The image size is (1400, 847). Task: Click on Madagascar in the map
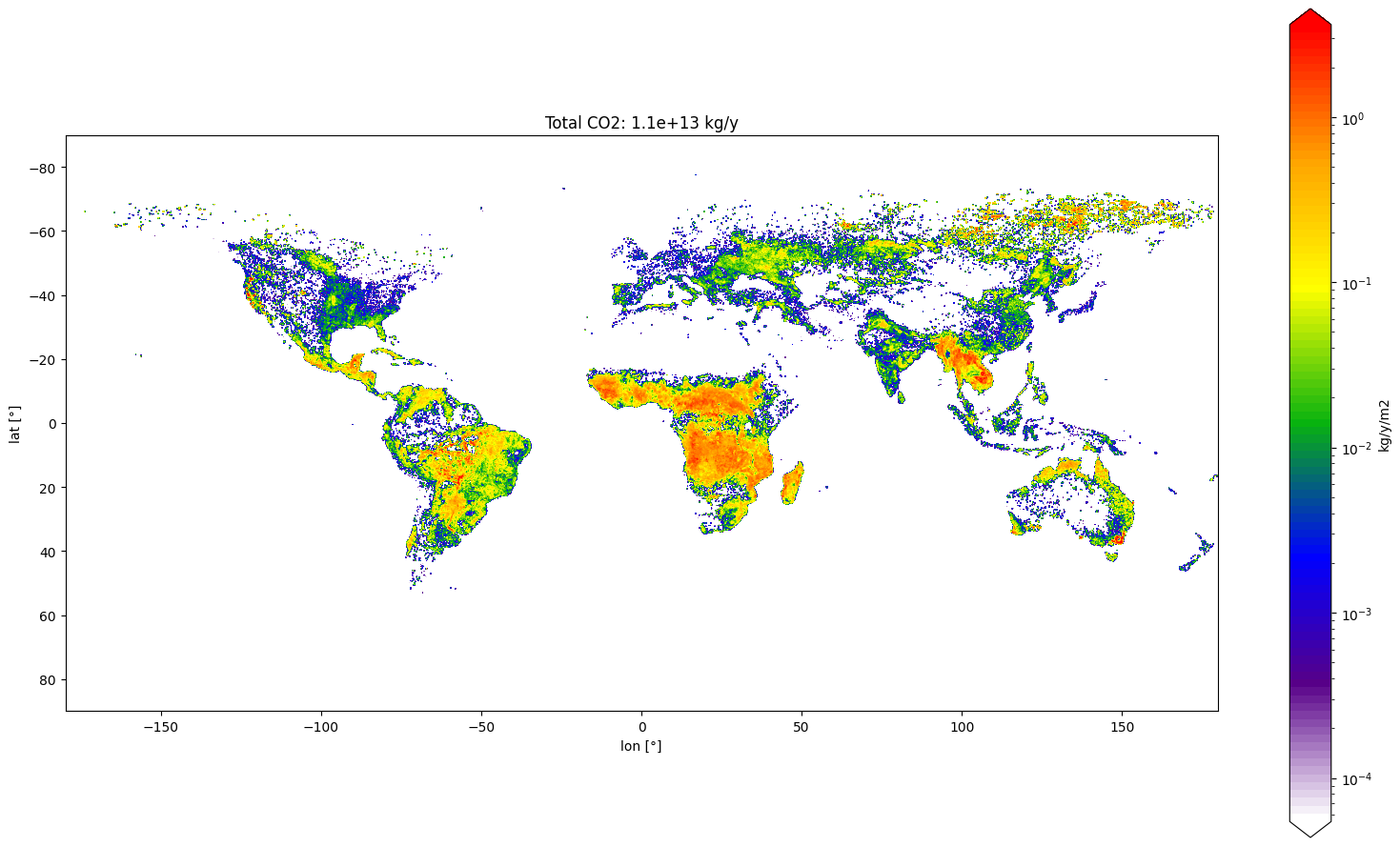[x=792, y=482]
